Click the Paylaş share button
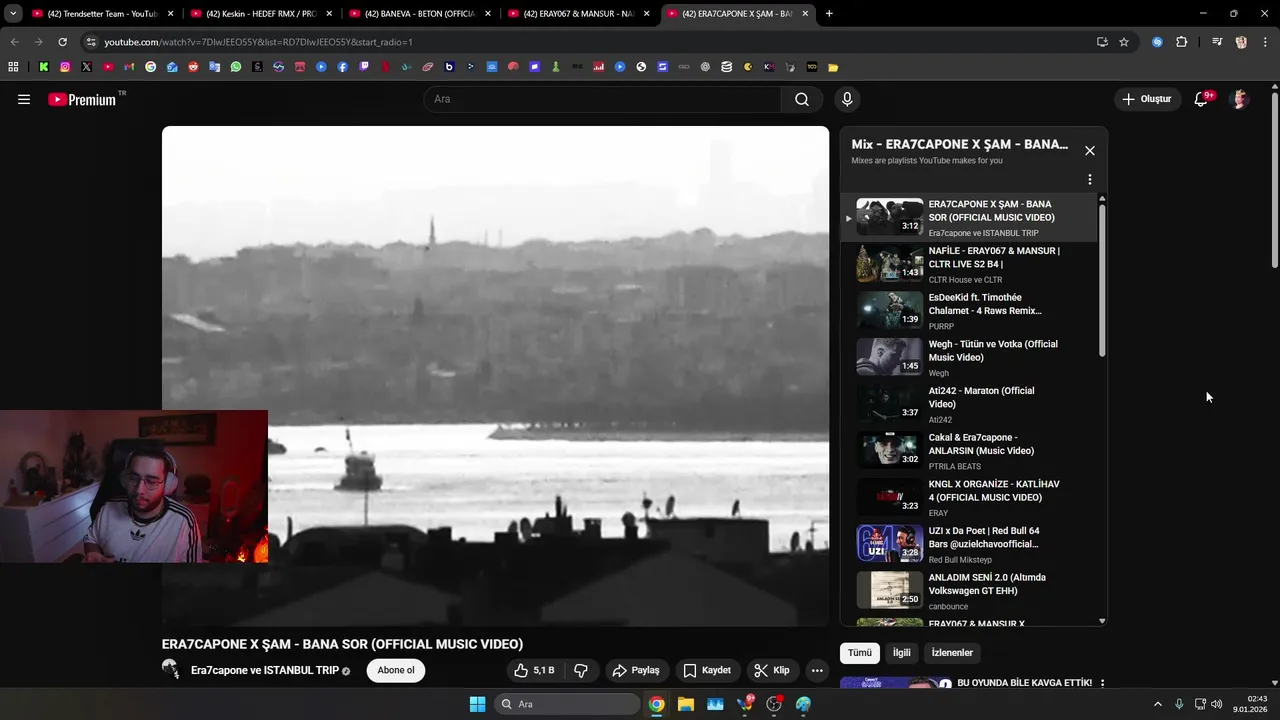This screenshot has height=720, width=1280. coord(636,670)
